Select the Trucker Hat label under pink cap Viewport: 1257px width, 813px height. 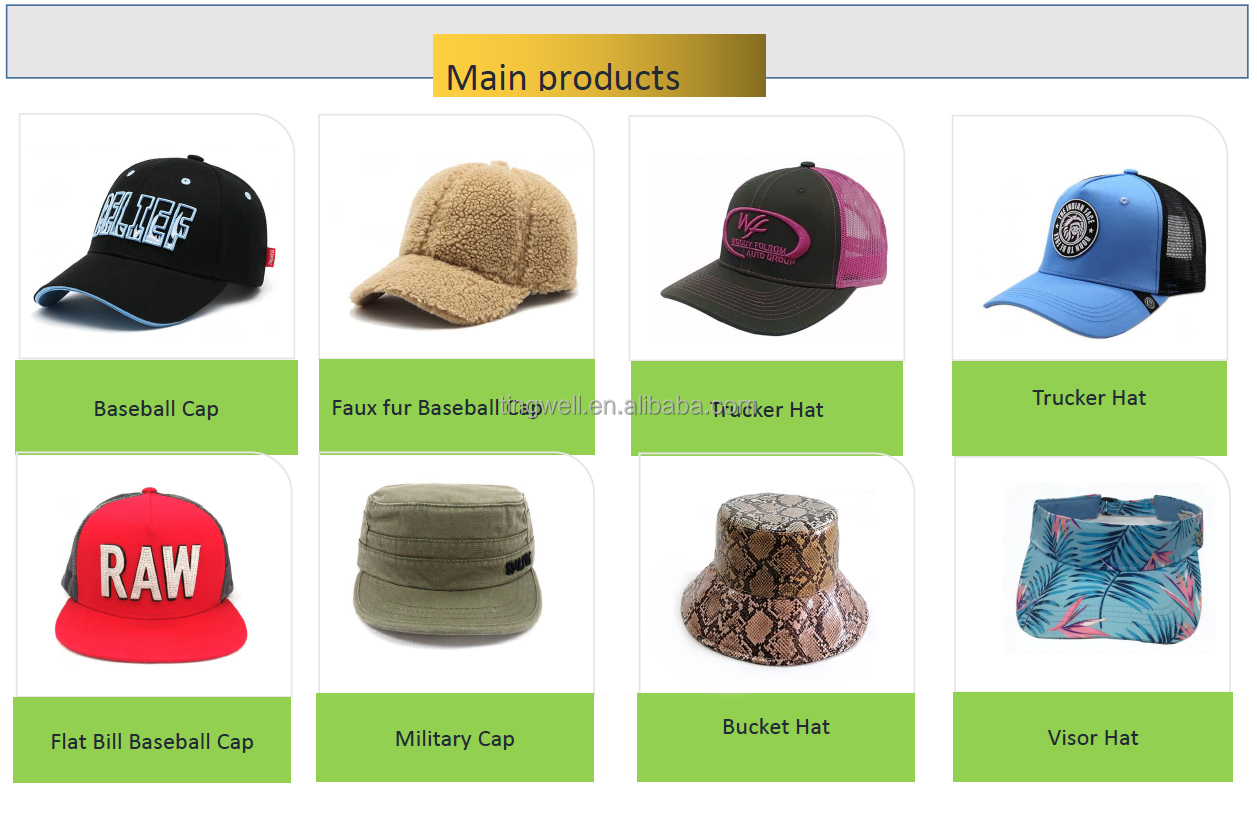[x=767, y=408]
